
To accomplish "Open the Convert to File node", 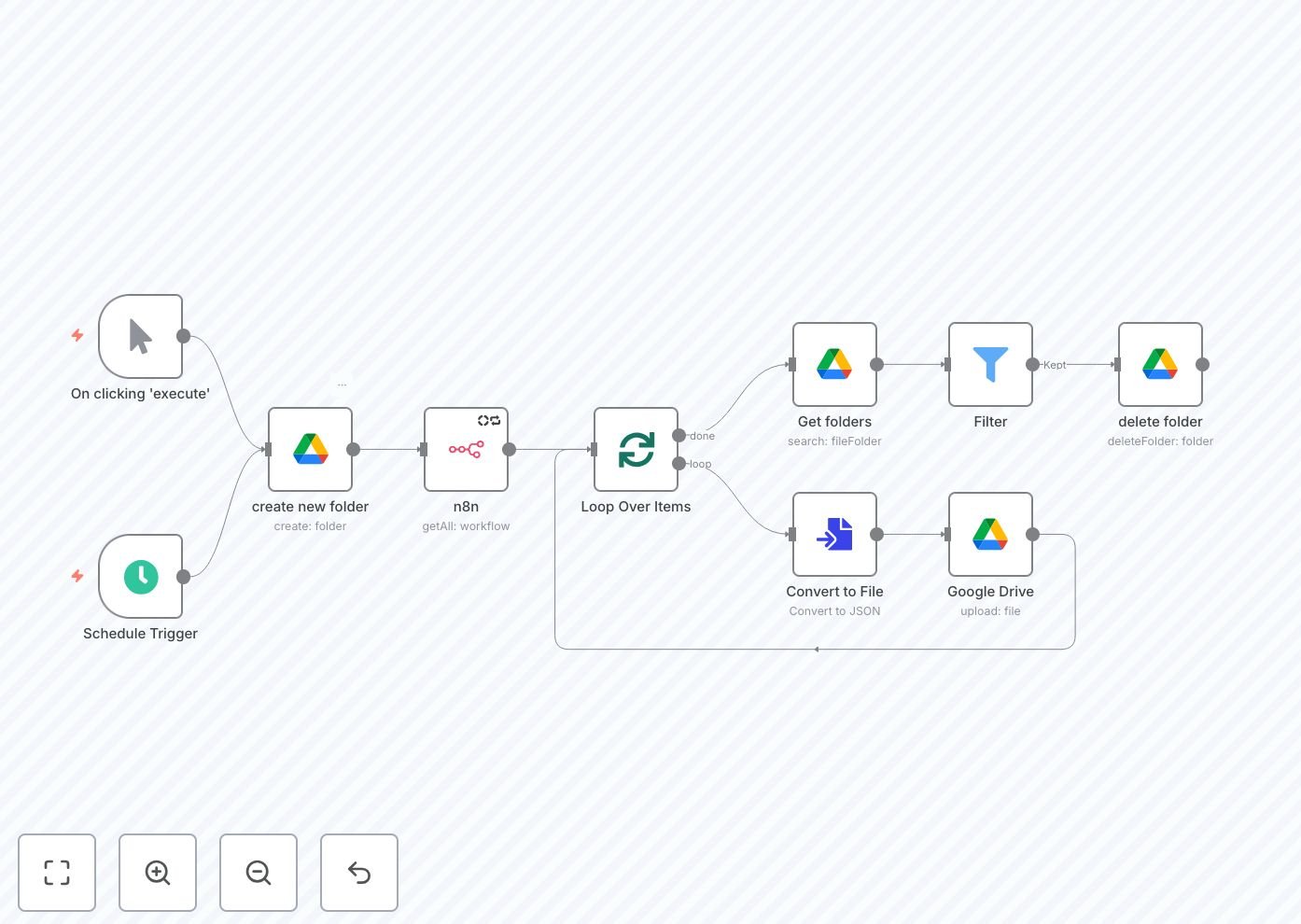I will [x=834, y=534].
